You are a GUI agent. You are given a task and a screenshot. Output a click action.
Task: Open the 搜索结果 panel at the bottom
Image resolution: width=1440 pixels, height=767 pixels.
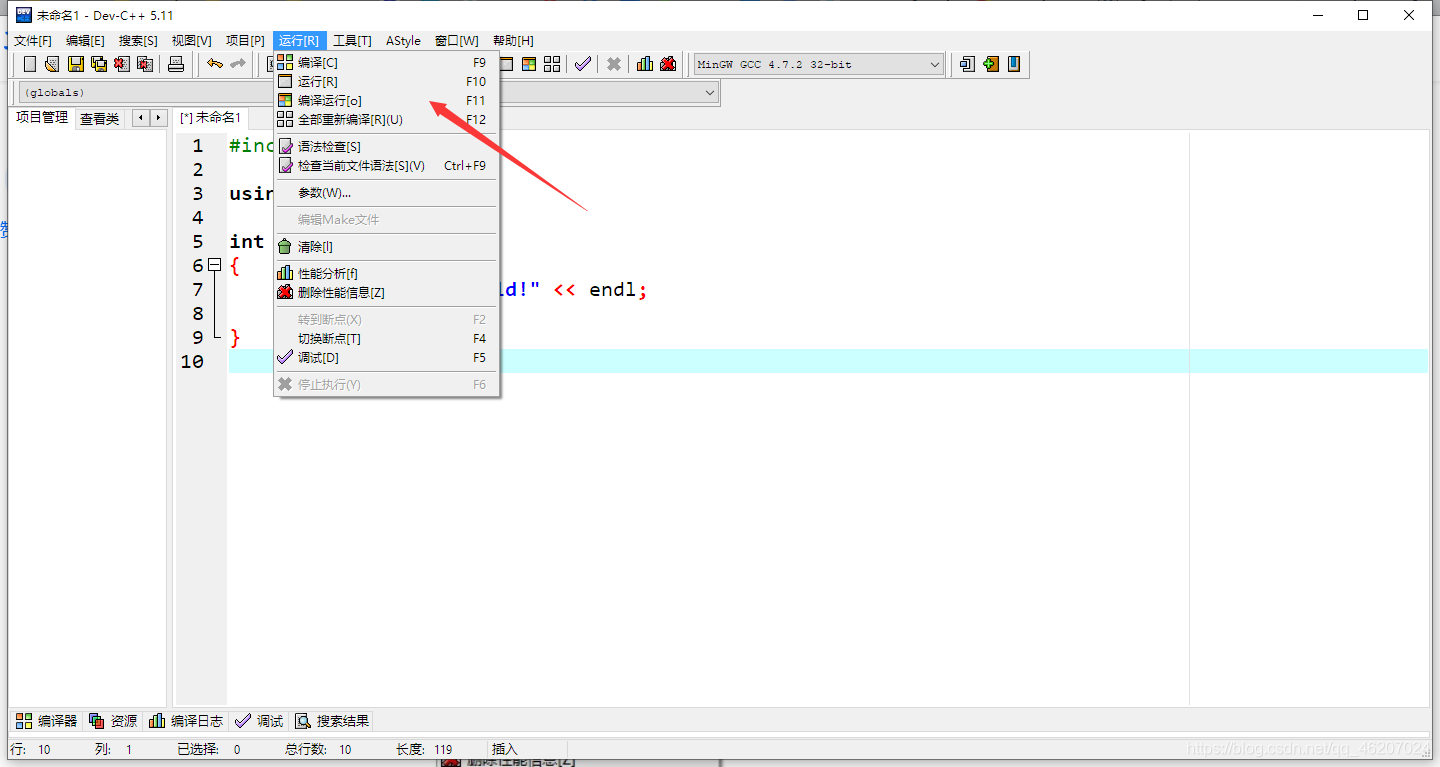(x=332, y=720)
